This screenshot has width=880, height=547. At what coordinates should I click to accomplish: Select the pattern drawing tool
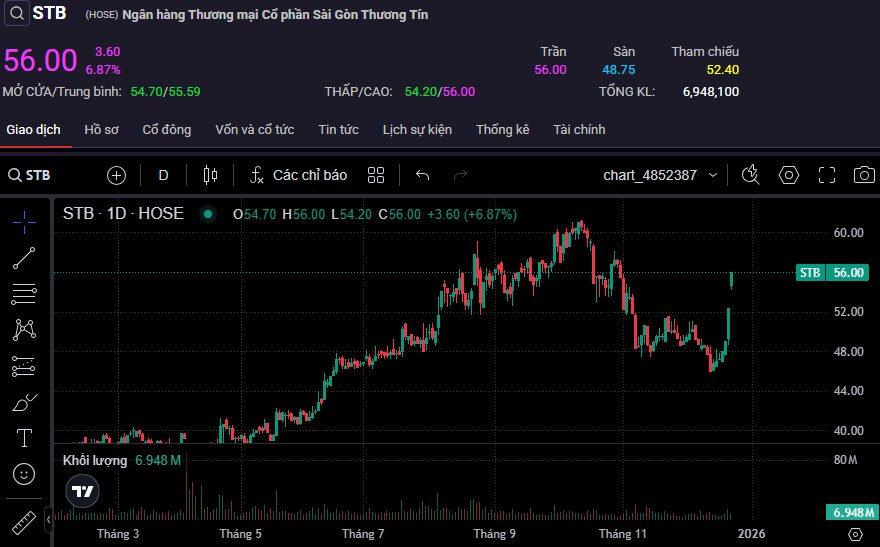24,330
